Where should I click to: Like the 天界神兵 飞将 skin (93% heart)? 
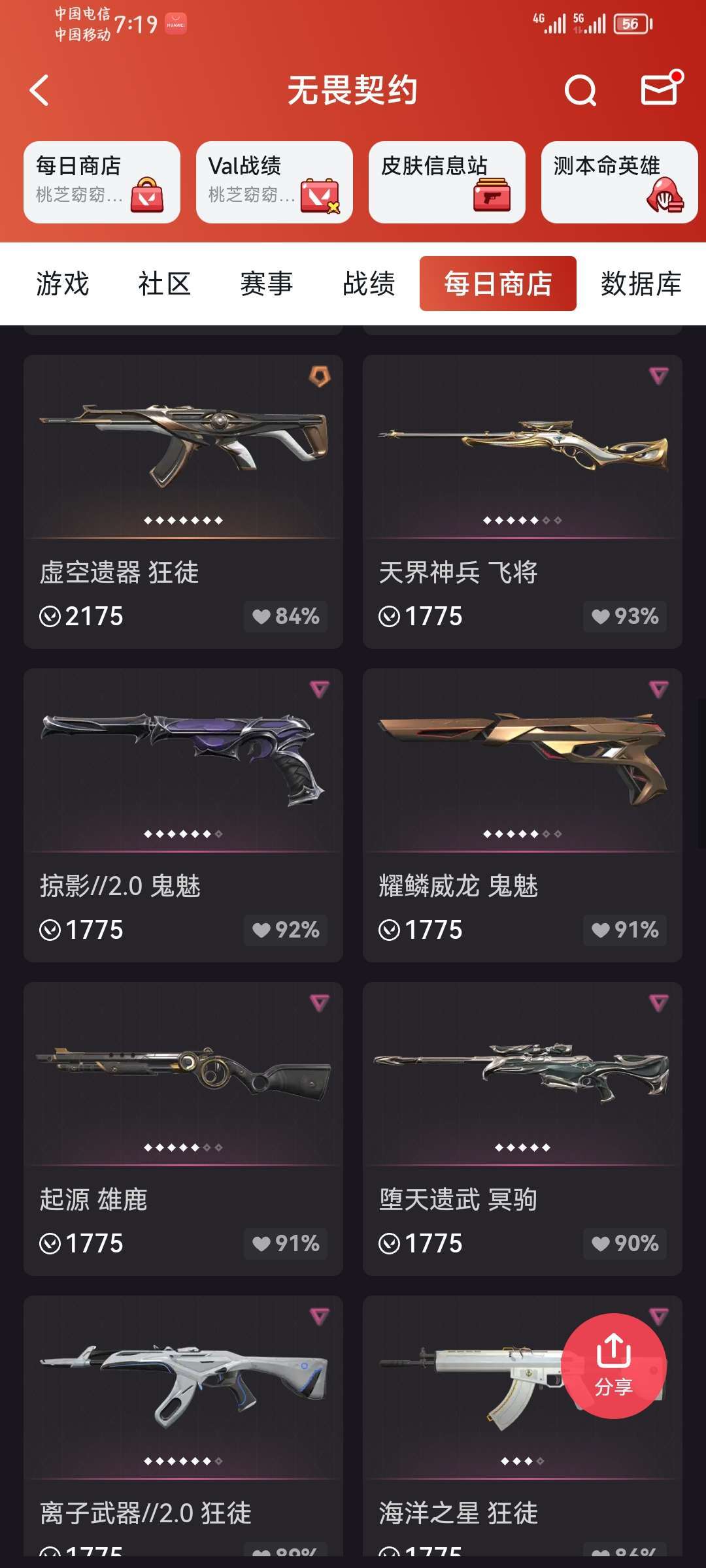625,616
